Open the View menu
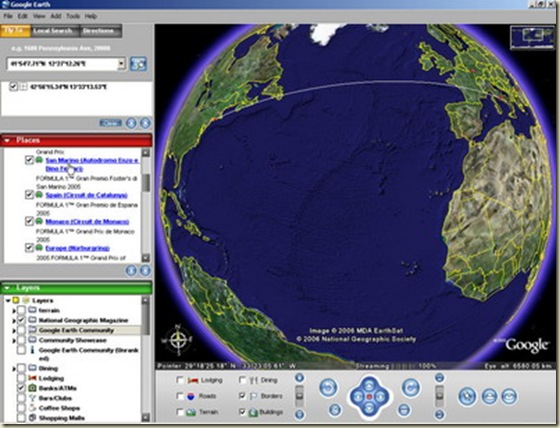This screenshot has height=428, width=560. (39, 16)
